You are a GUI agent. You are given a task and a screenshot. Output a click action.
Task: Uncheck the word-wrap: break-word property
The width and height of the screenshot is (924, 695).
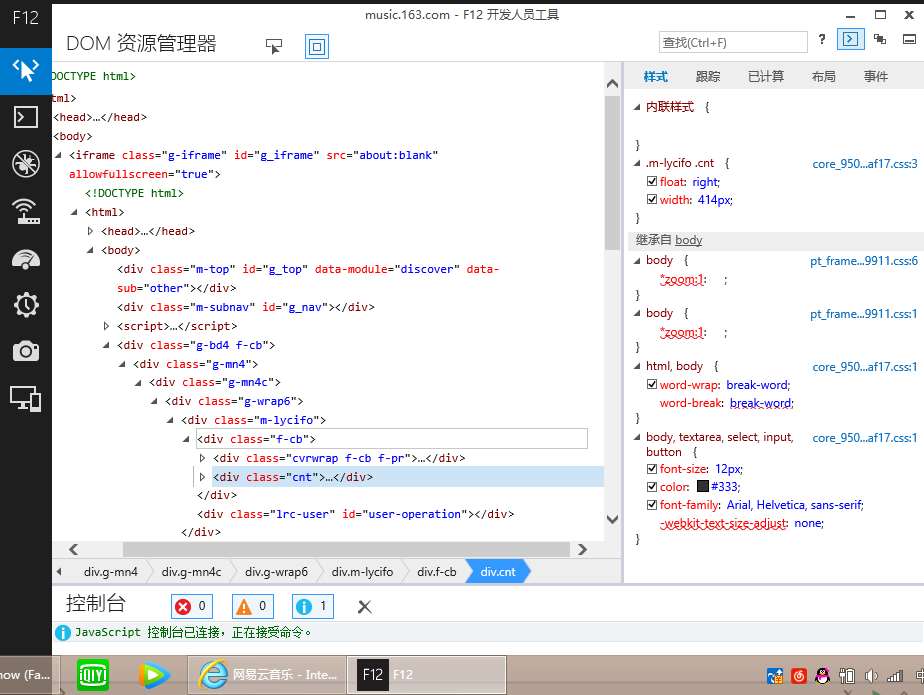pyautogui.click(x=652, y=384)
